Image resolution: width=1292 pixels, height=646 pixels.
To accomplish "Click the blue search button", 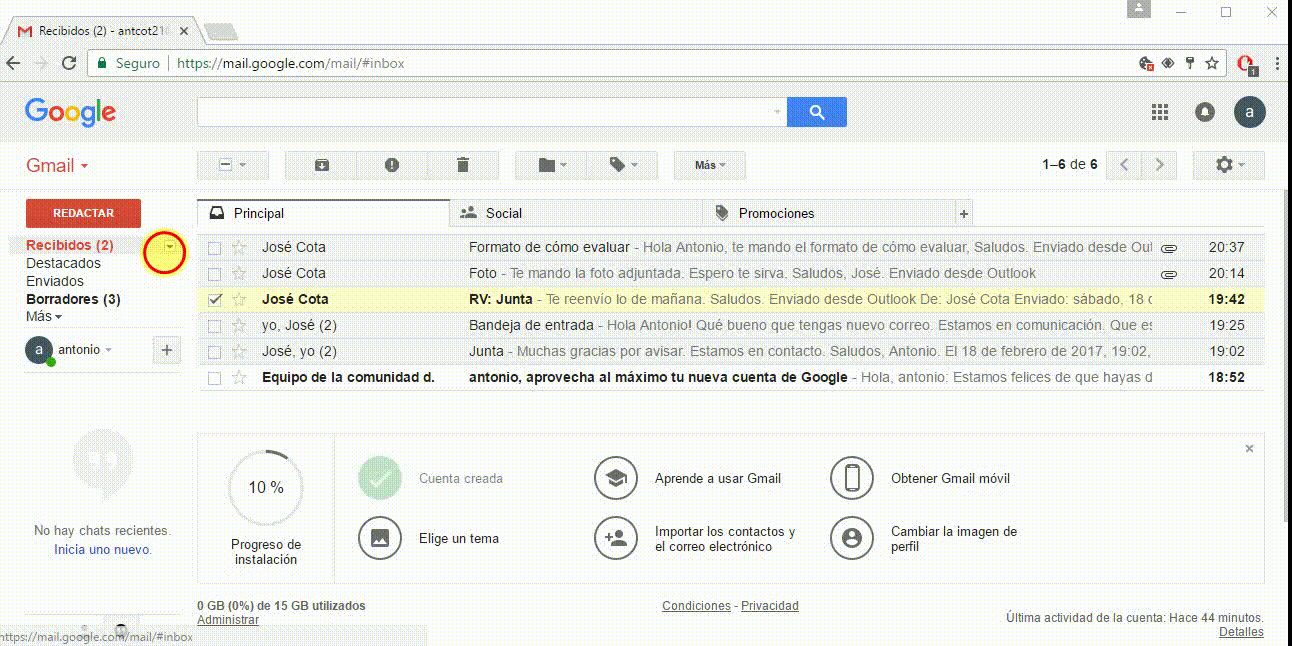I will [x=817, y=112].
